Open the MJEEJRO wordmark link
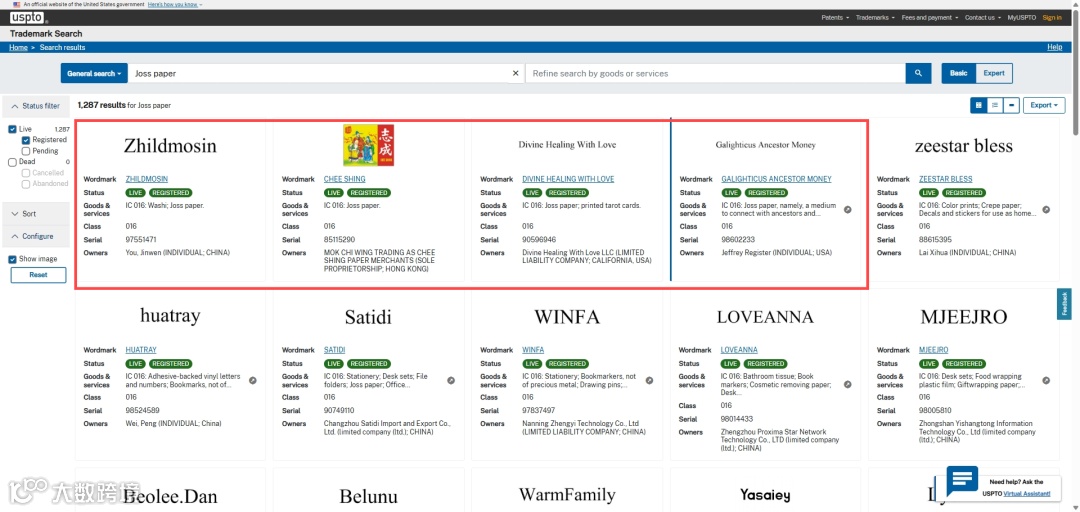Viewport: 1080px width, 512px height. click(933, 350)
